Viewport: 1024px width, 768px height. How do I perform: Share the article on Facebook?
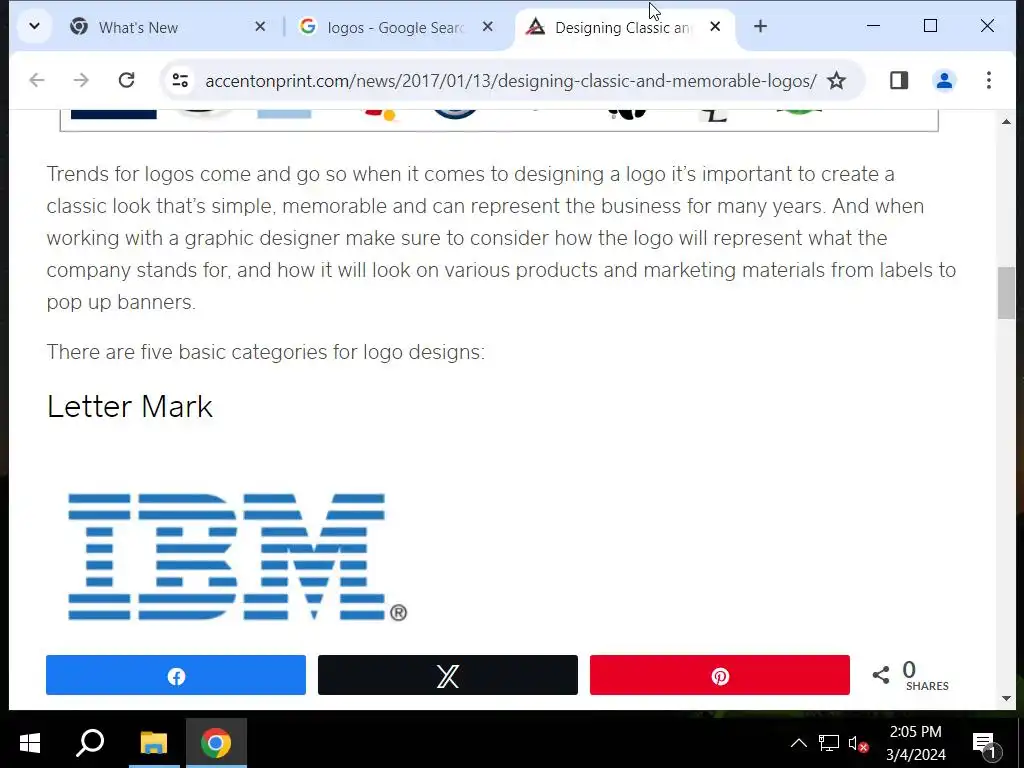pyautogui.click(x=176, y=675)
